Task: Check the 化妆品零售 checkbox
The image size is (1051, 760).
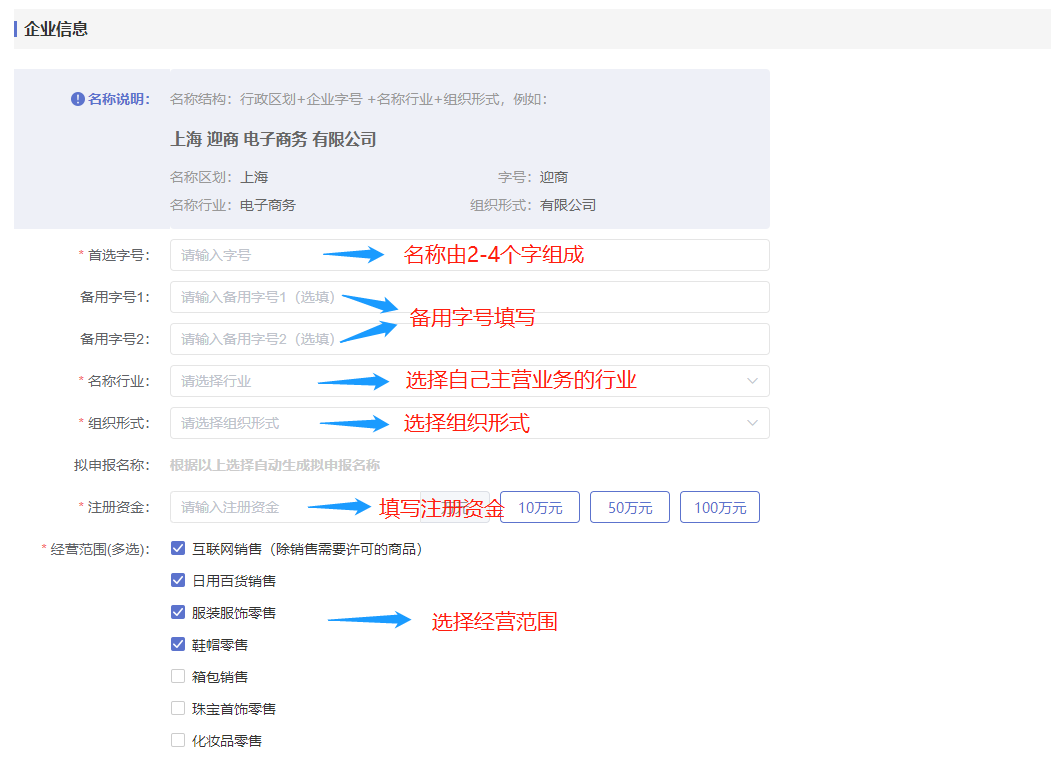Action: (178, 740)
